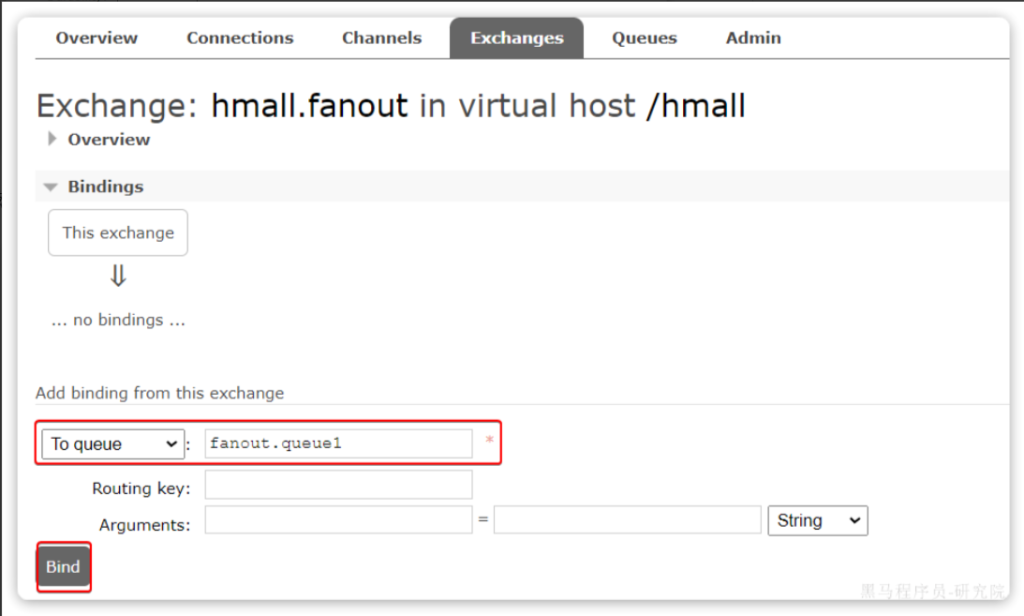The height and width of the screenshot is (616, 1024).
Task: Focus the fanout.queue1 destination field
Action: [338, 444]
